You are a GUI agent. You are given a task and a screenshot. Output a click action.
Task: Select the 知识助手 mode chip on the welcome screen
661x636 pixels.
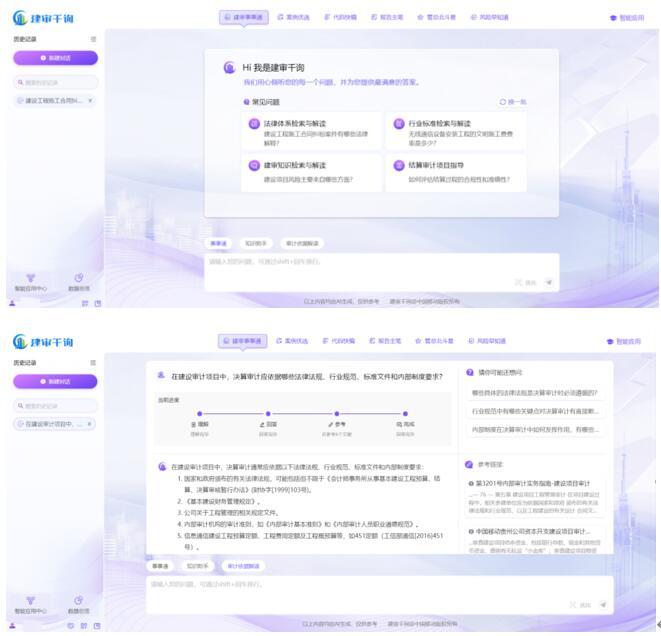coord(256,244)
